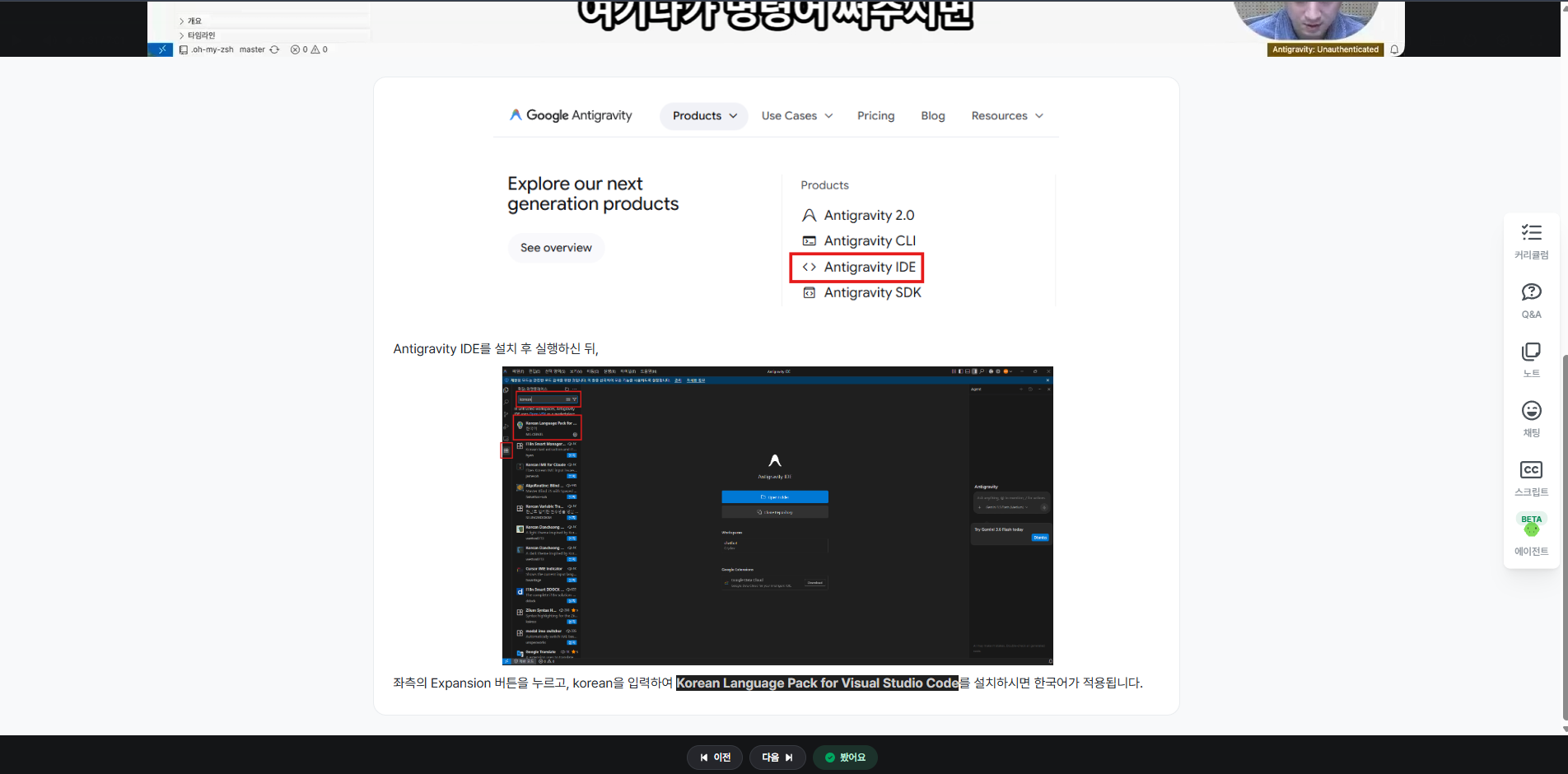The height and width of the screenshot is (774, 1568).
Task: Click the Korean Language Pack extension entry
Action: coord(548,427)
